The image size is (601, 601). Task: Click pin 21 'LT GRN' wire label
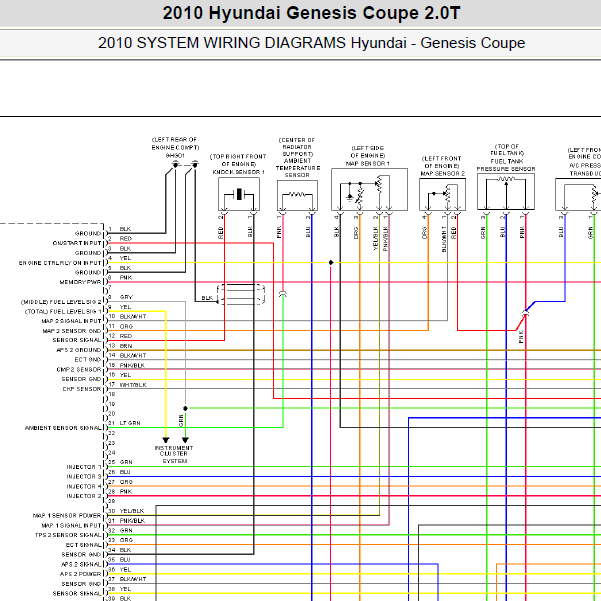coord(130,423)
